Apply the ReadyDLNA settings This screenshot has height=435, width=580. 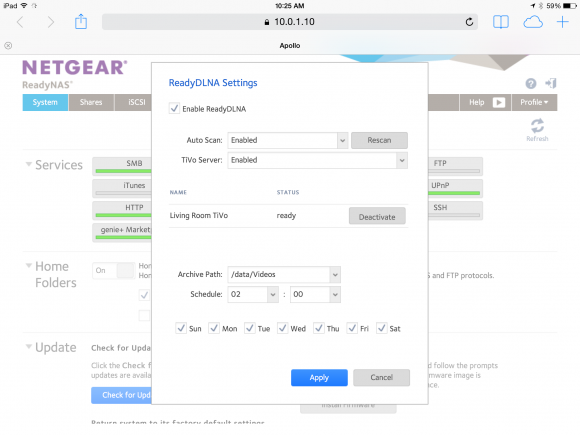pyautogui.click(x=319, y=377)
